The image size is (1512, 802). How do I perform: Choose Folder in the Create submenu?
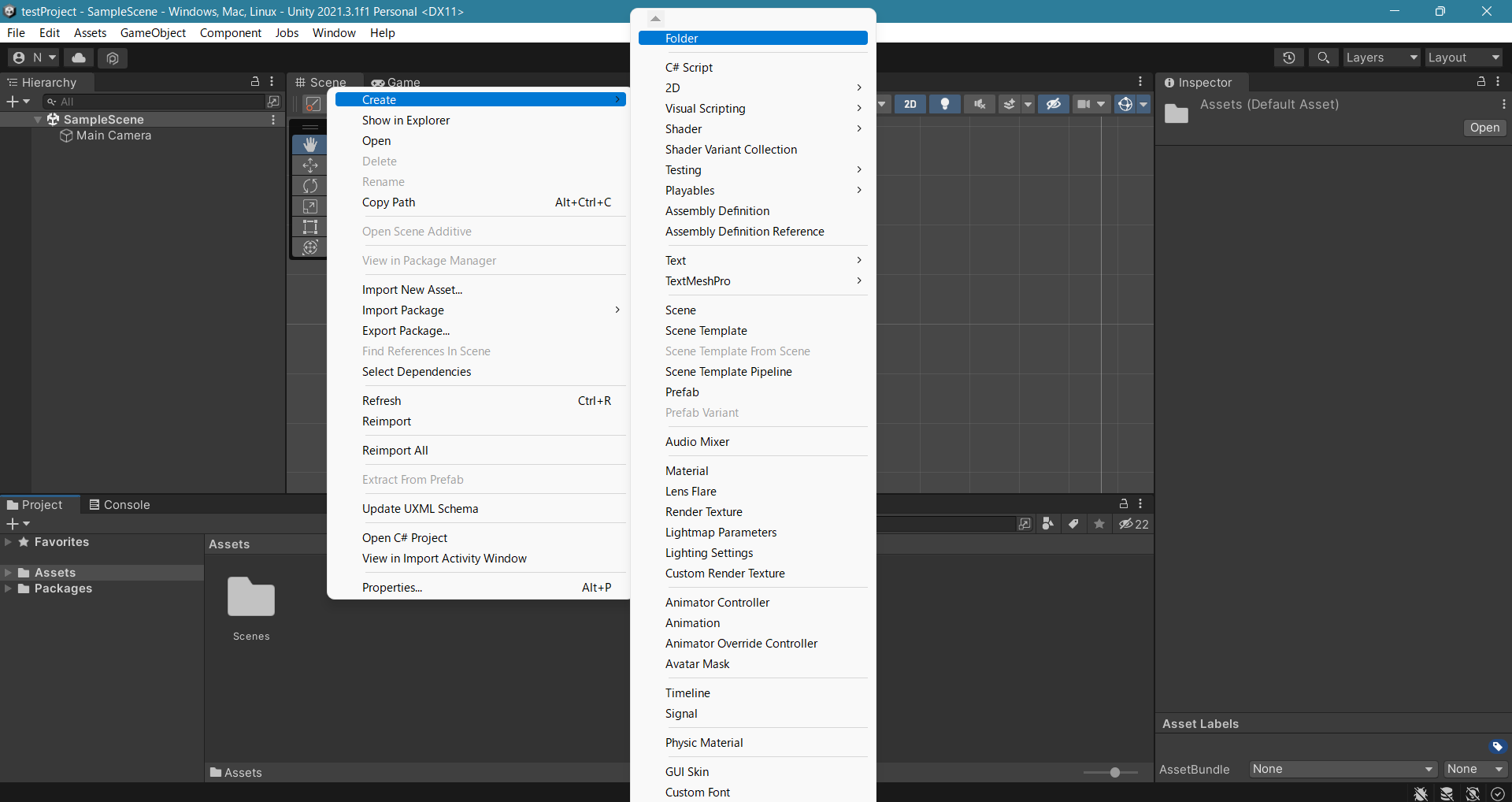click(x=753, y=39)
